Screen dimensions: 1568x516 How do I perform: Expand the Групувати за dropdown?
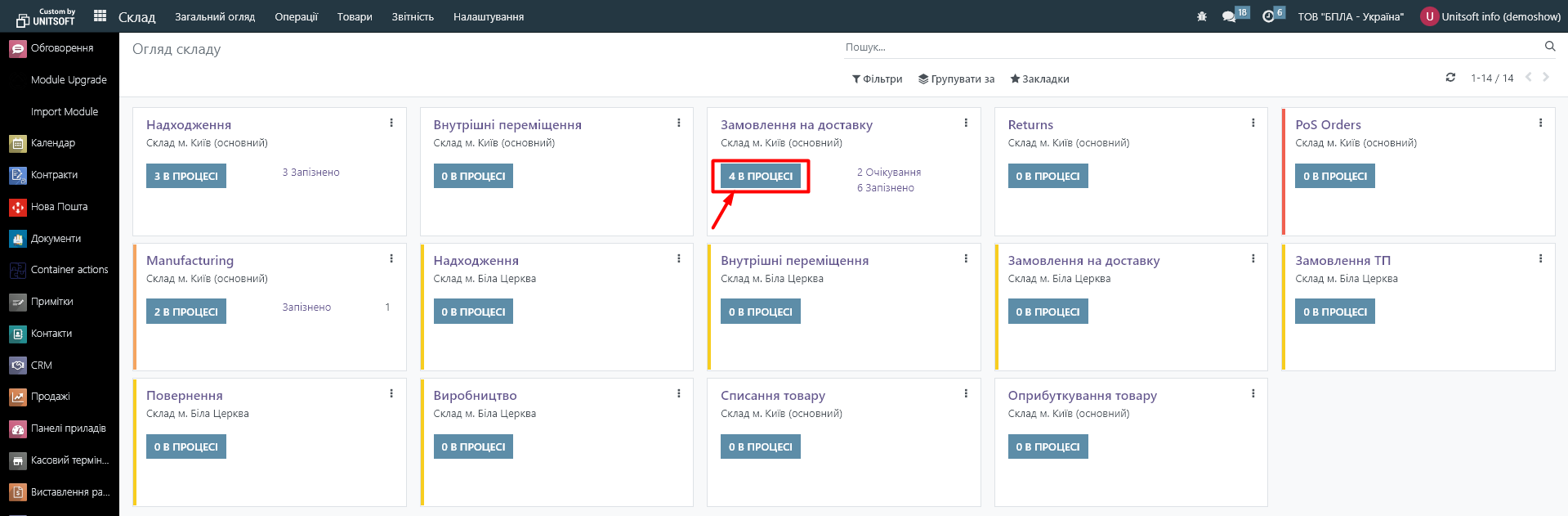(956, 79)
